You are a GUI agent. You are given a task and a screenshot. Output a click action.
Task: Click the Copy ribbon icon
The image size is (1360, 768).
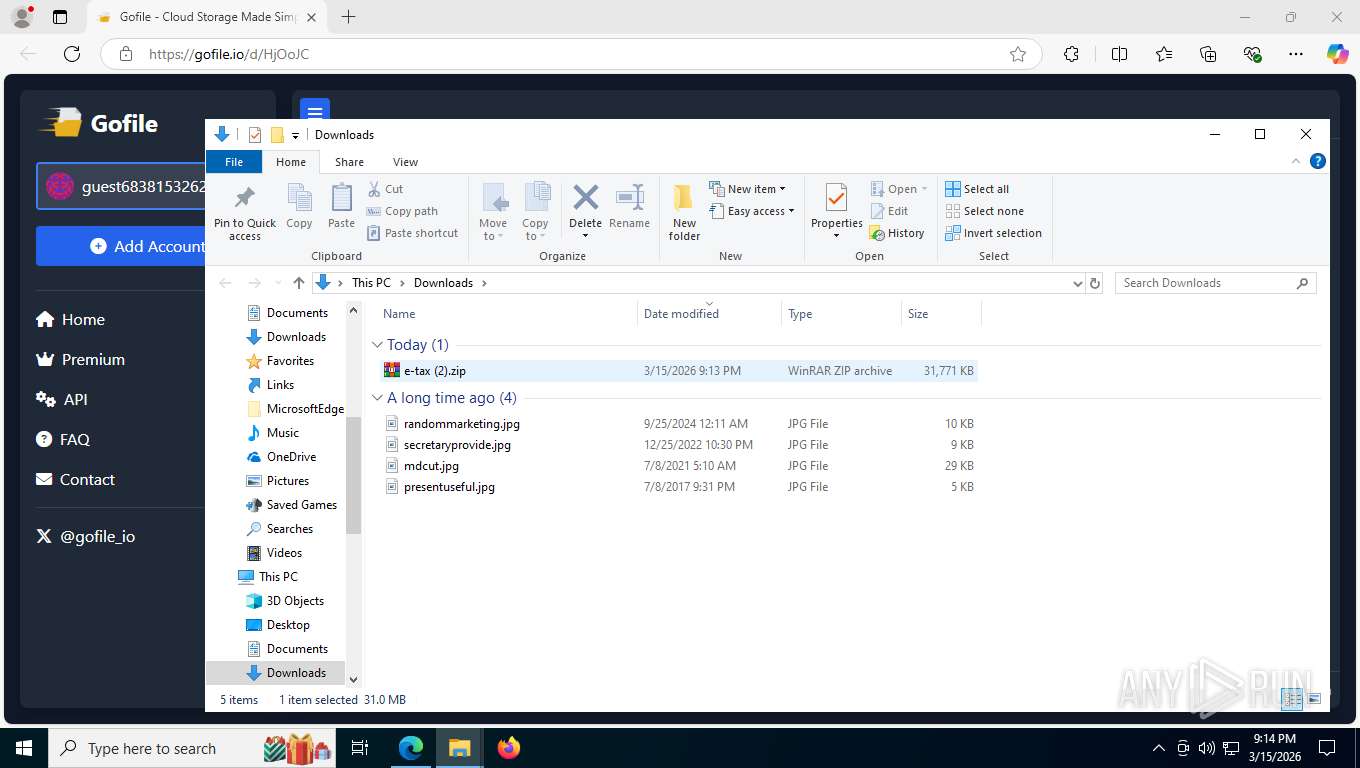299,197
